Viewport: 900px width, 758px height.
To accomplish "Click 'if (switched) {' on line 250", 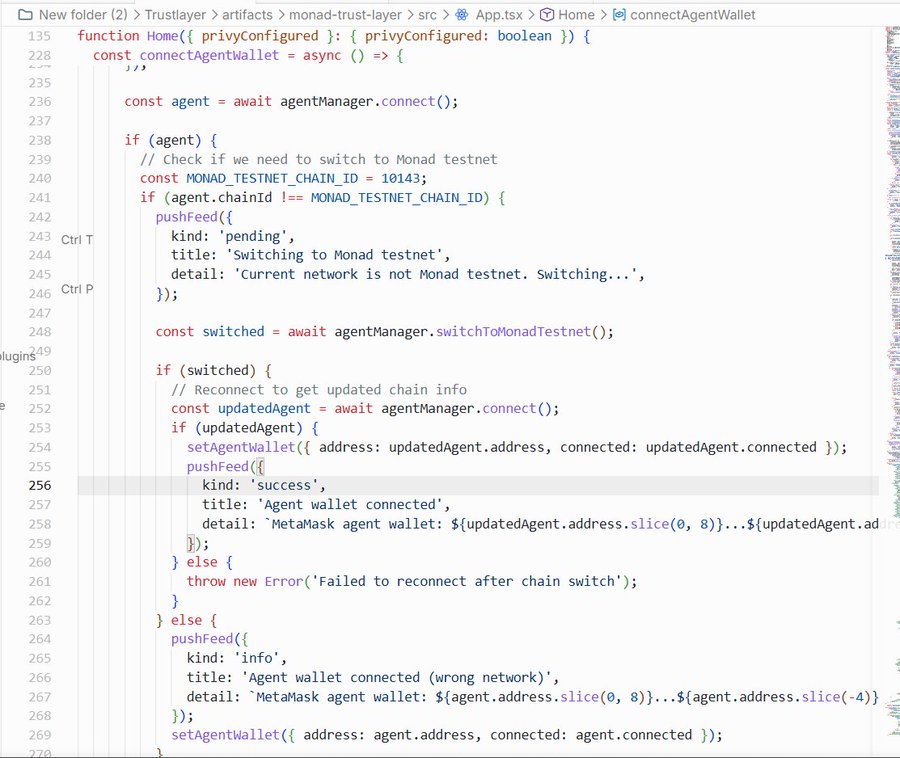I will tap(214, 371).
